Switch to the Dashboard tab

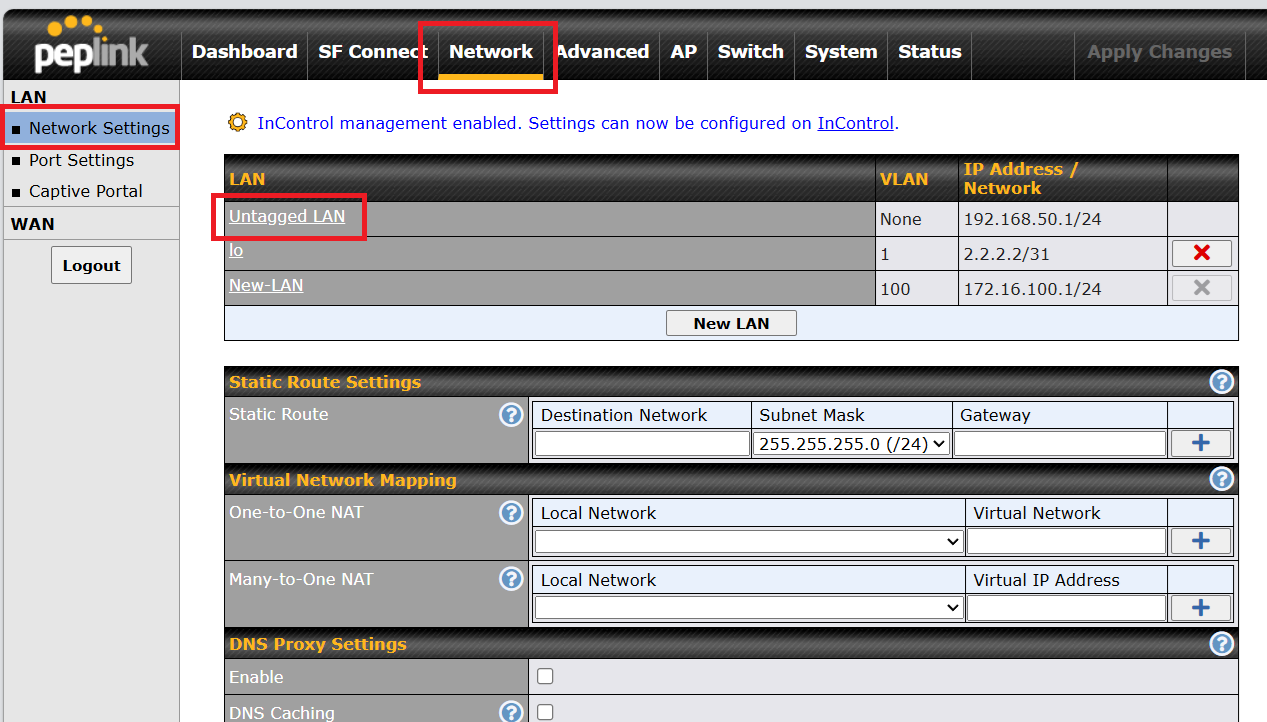point(244,52)
